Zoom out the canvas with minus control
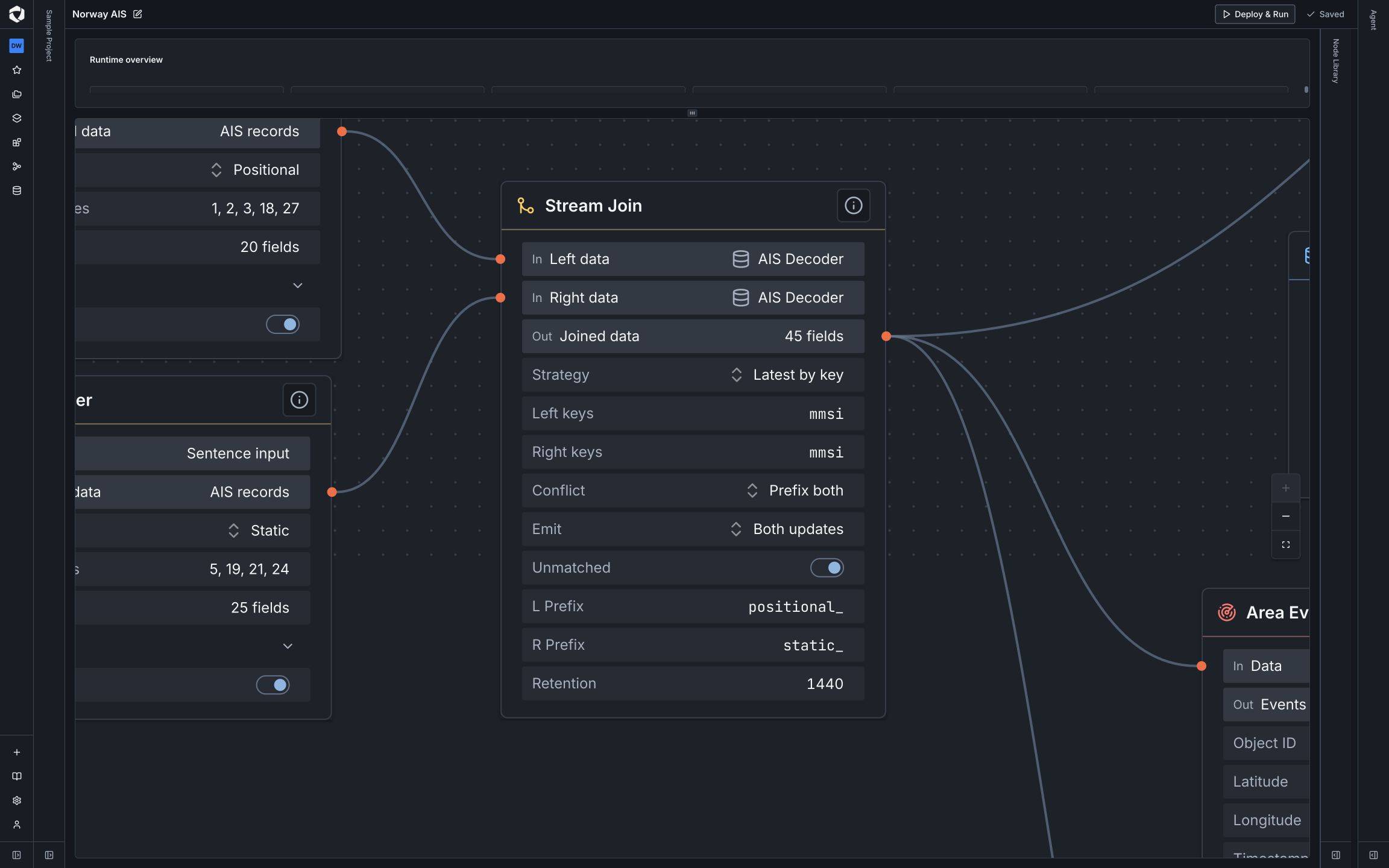The image size is (1389, 868). point(1286,516)
